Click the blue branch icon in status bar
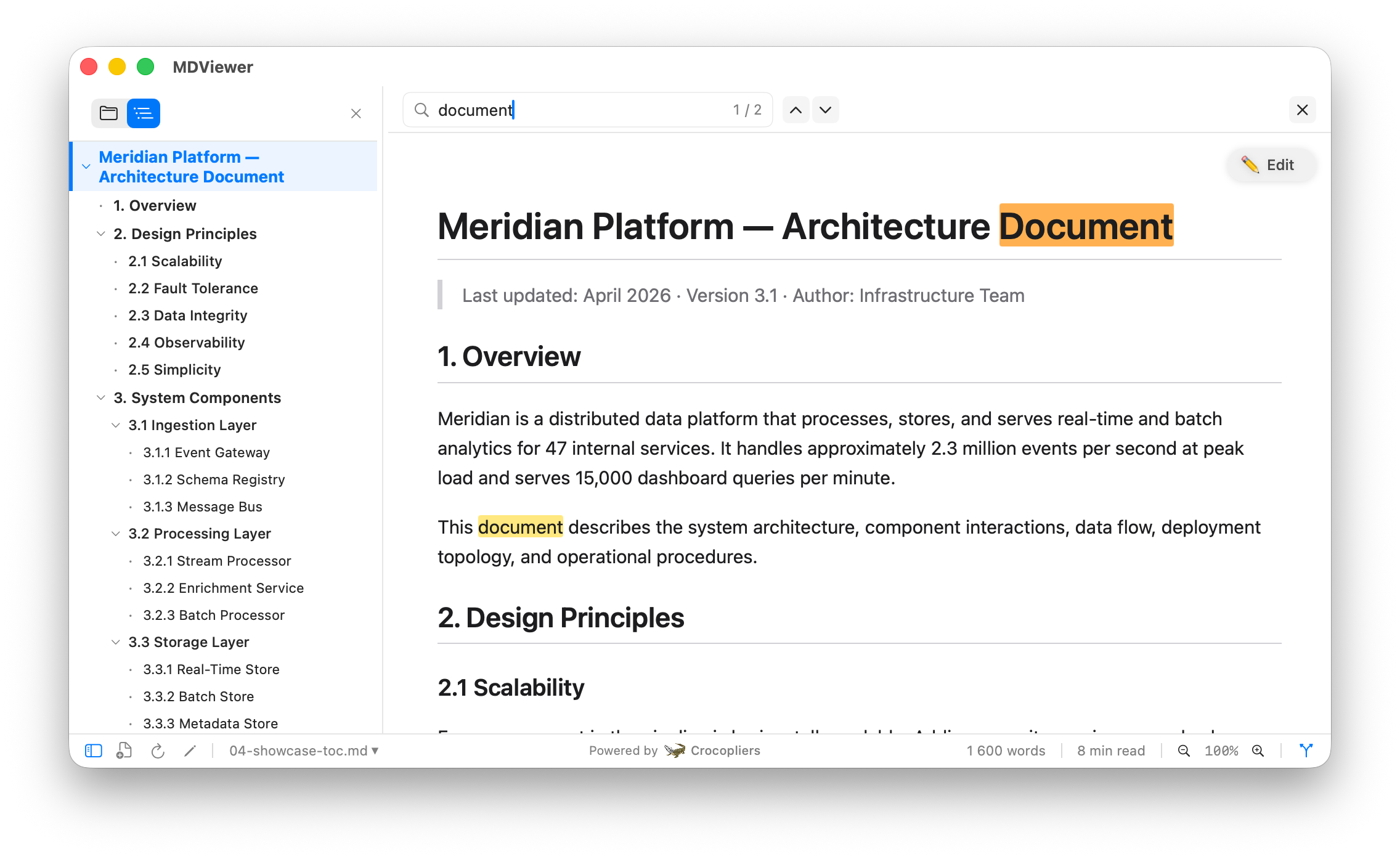1400x859 pixels. pyautogui.click(x=1306, y=751)
